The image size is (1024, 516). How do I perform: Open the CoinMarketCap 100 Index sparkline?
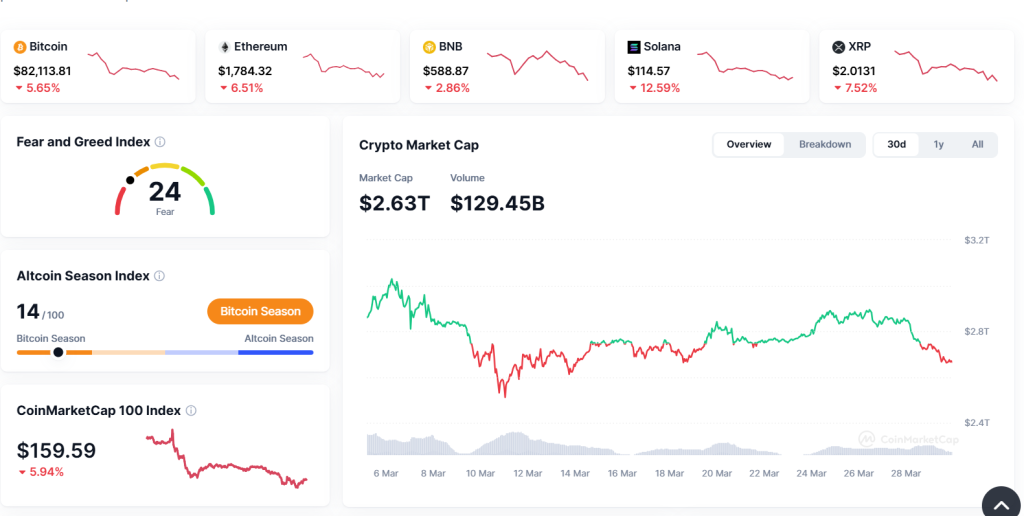tap(227, 460)
